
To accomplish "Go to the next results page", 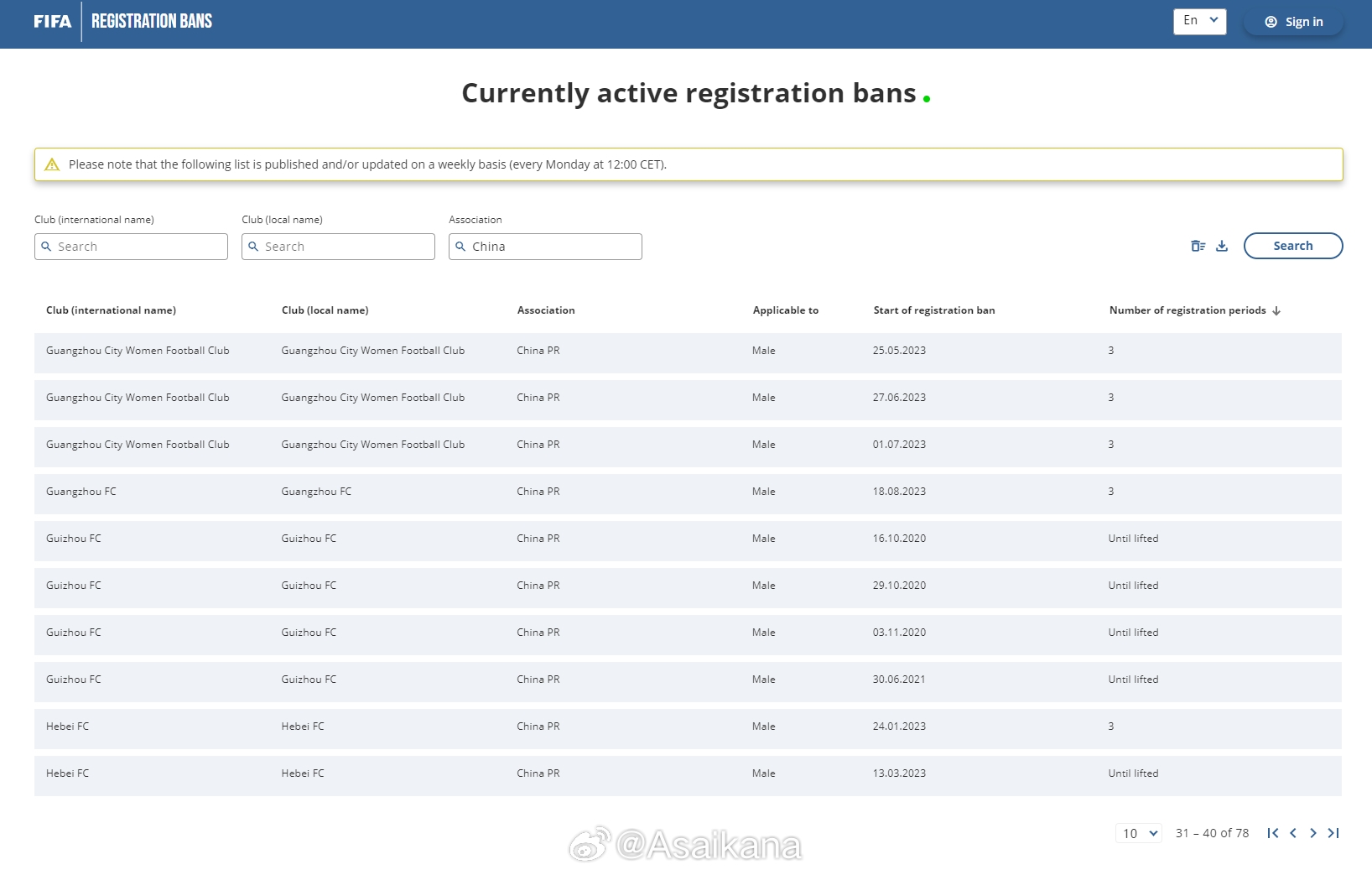I will pos(1313,833).
